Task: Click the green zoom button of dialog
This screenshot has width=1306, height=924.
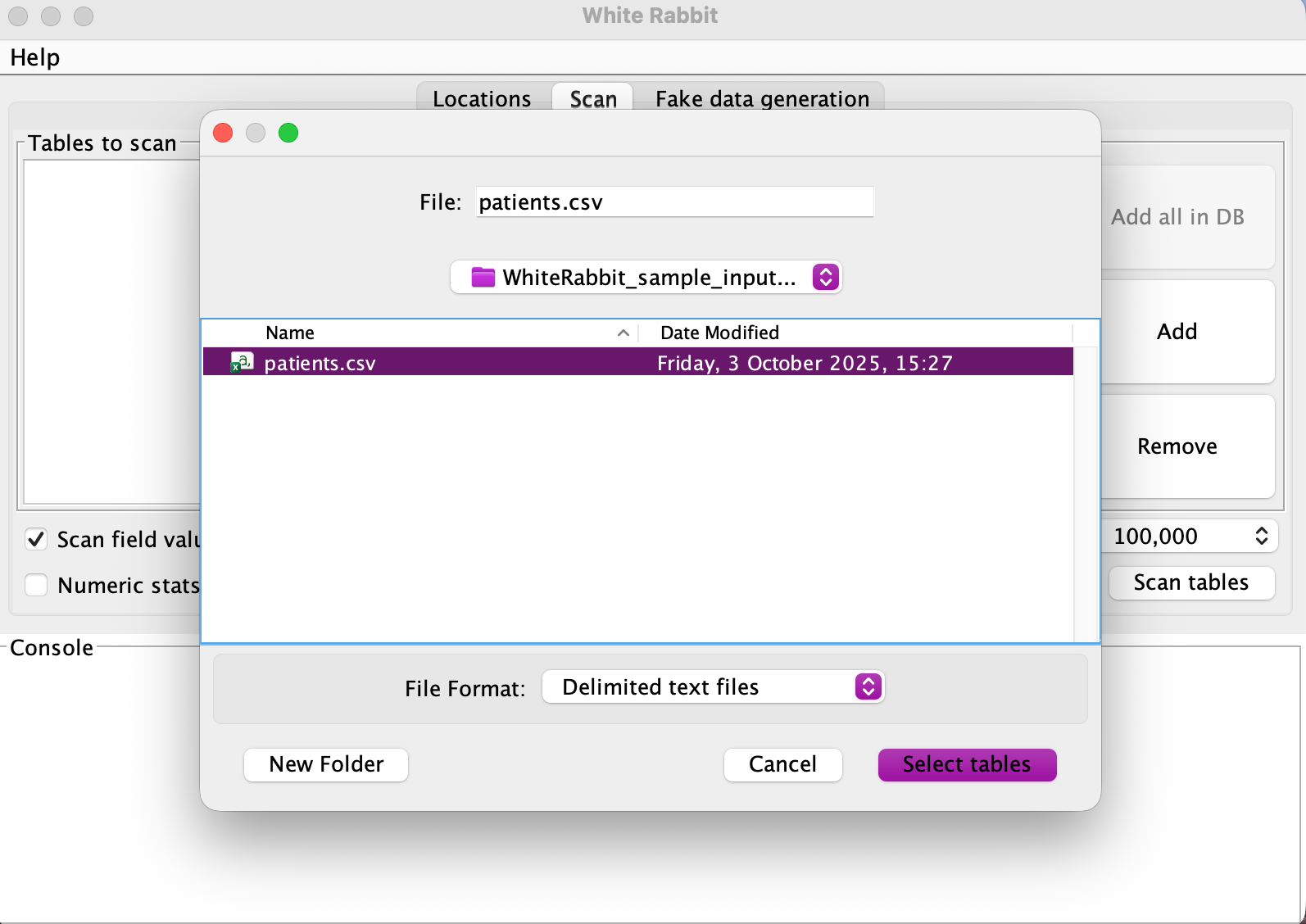Action: pos(288,133)
